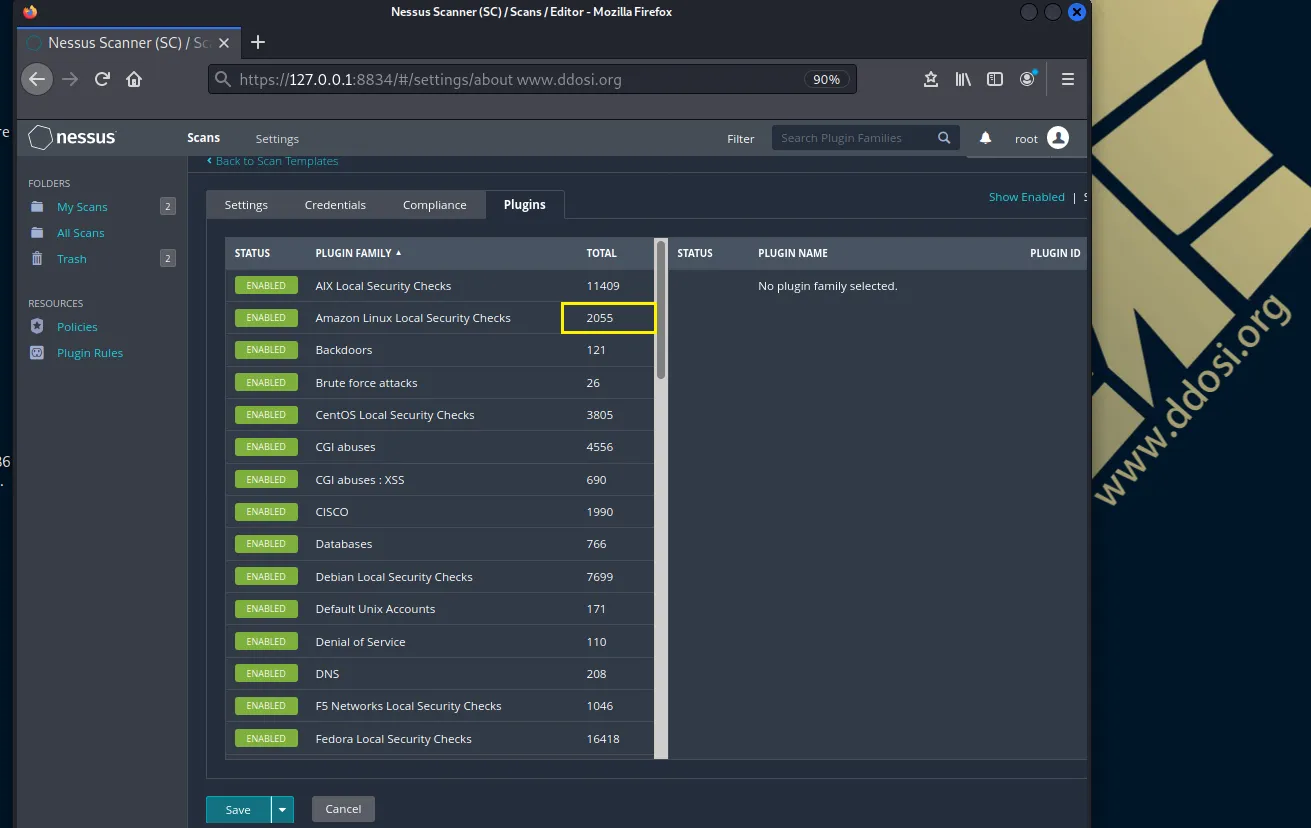Toggle Firefox sidebar view icon
Image resolution: width=1311 pixels, height=828 pixels.
click(x=995, y=79)
